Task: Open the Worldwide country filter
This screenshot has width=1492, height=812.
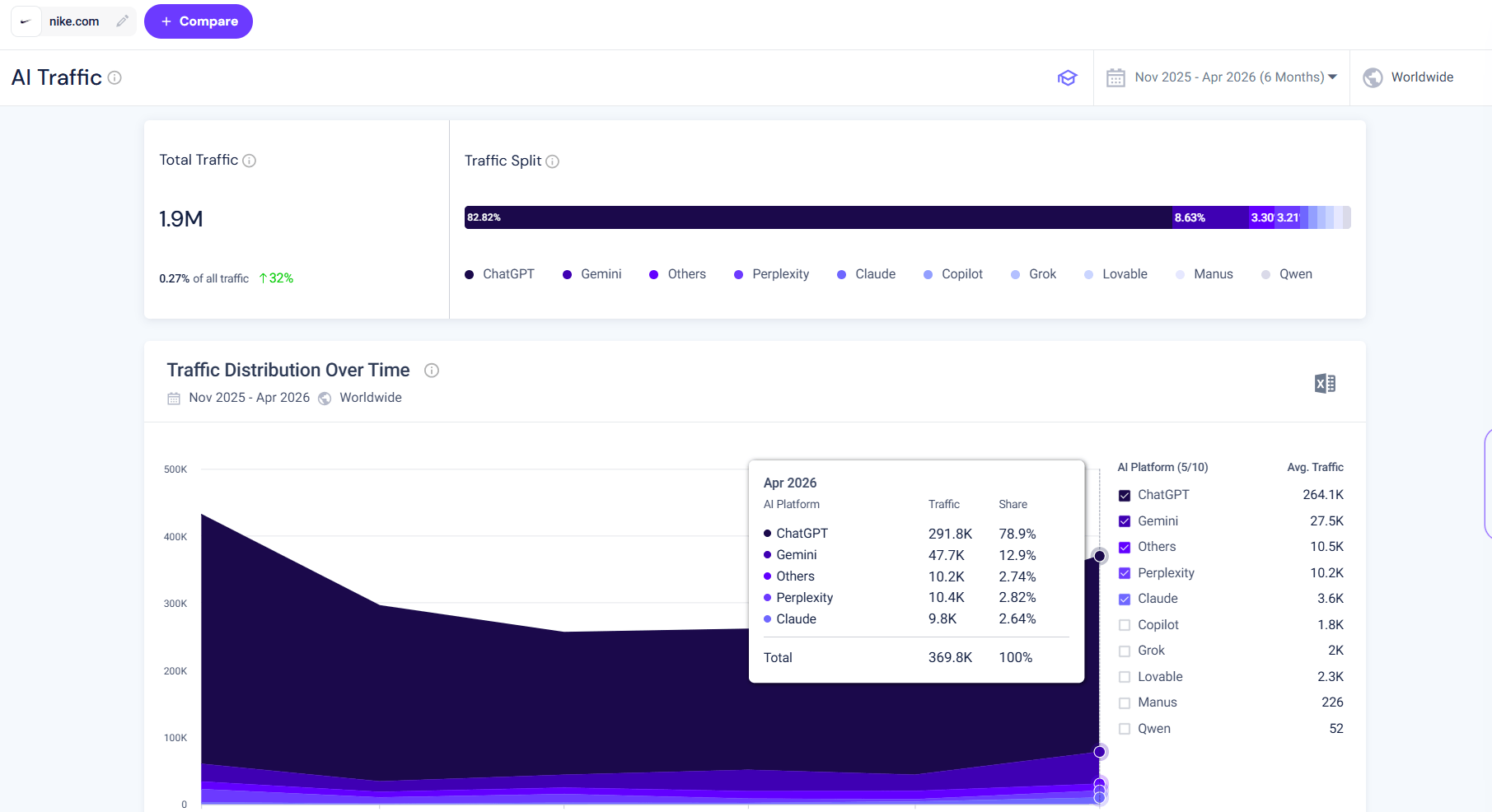Action: (x=1422, y=77)
